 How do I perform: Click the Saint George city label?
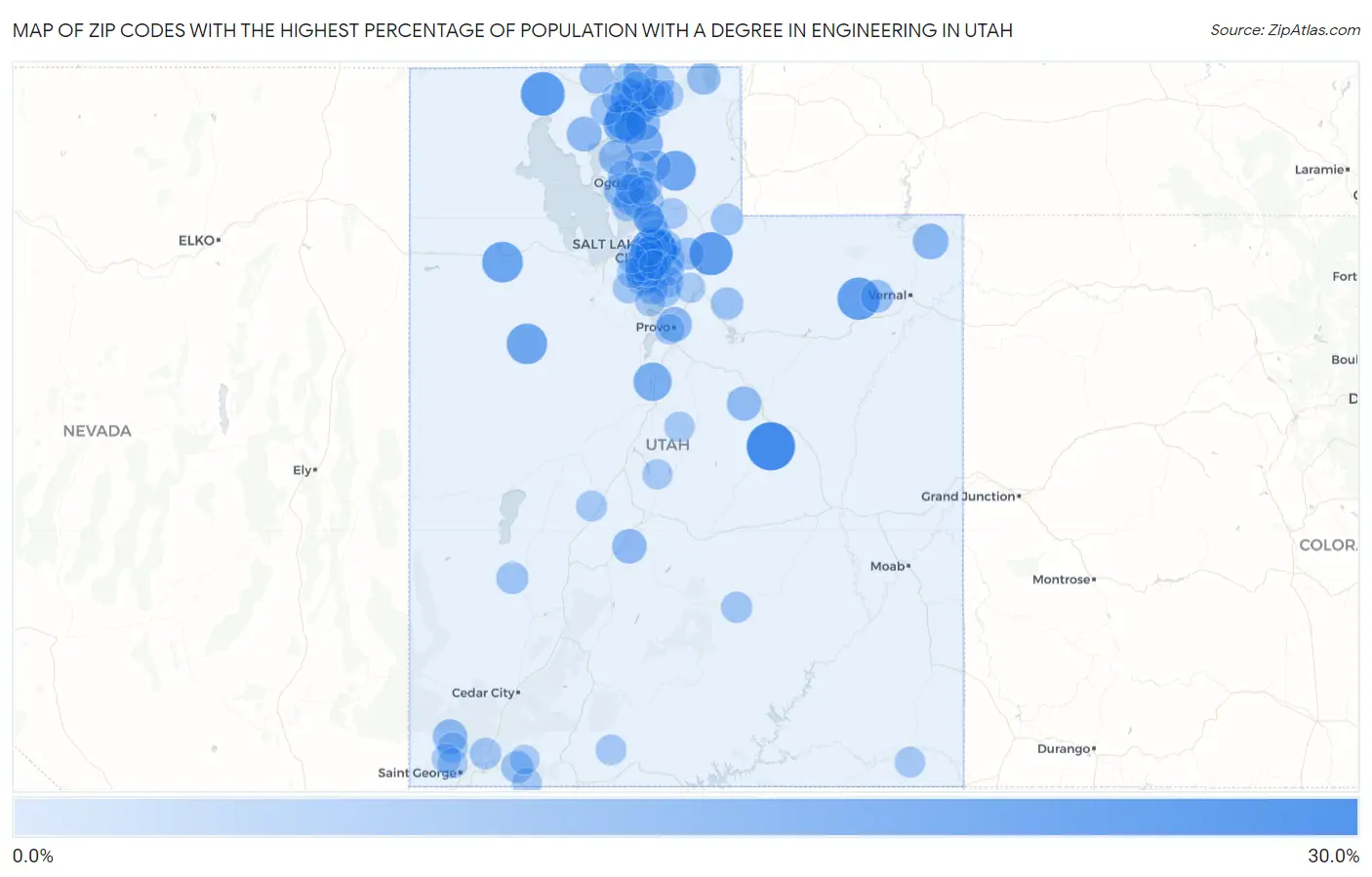[420, 773]
